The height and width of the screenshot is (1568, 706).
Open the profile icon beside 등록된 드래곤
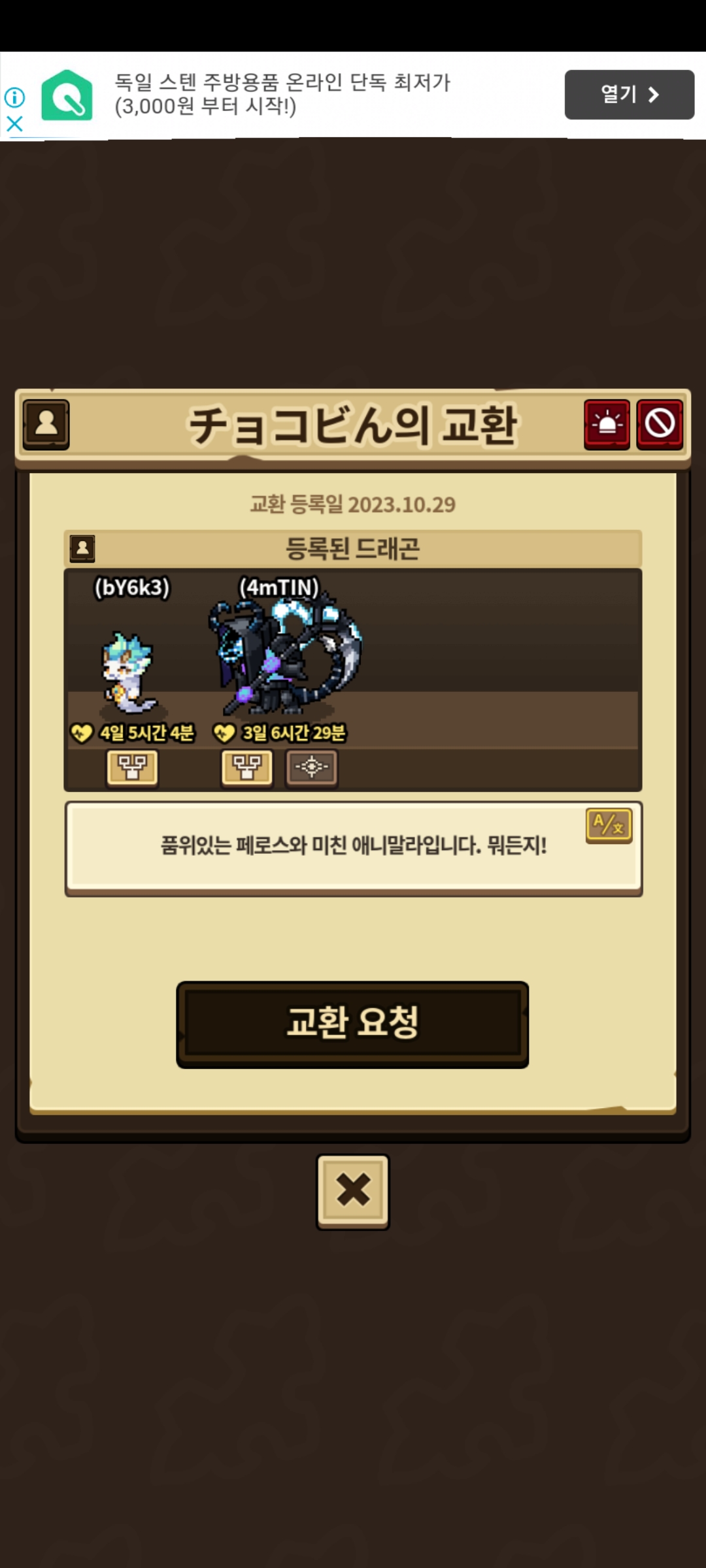coord(82,548)
